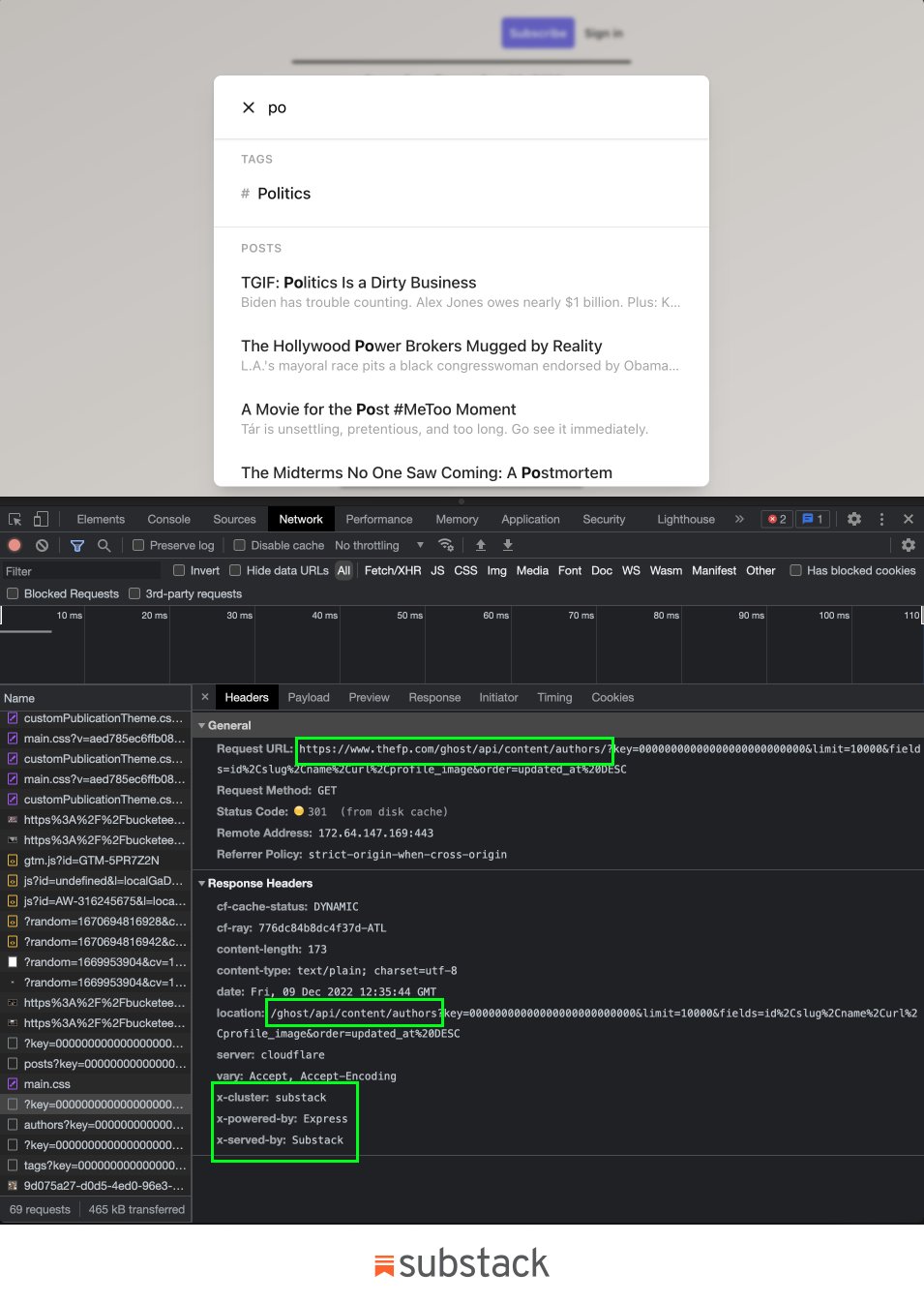
Task: Check the Disable cache option
Action: coord(238,545)
